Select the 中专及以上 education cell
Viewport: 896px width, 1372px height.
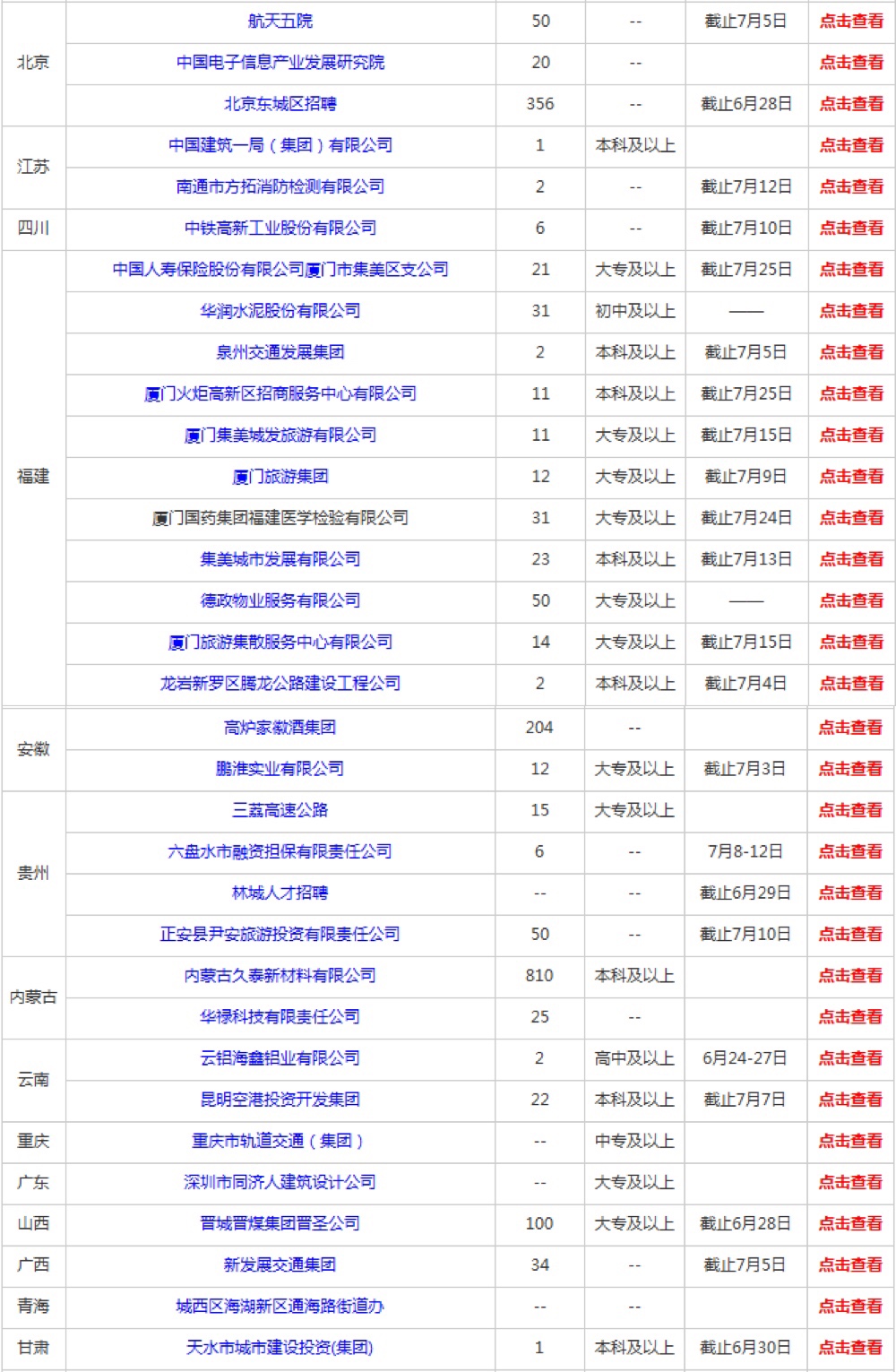634,1141
